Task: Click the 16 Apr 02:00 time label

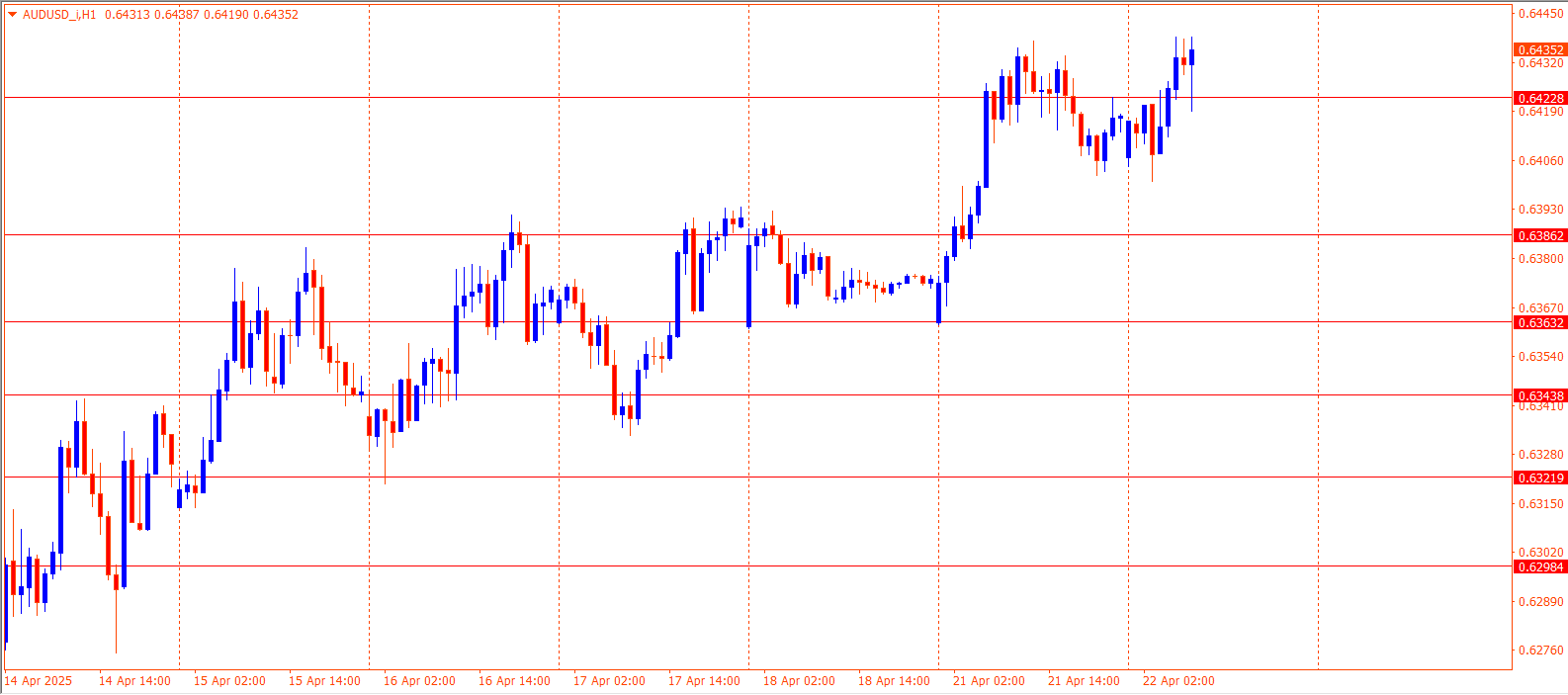Action: pos(419,681)
